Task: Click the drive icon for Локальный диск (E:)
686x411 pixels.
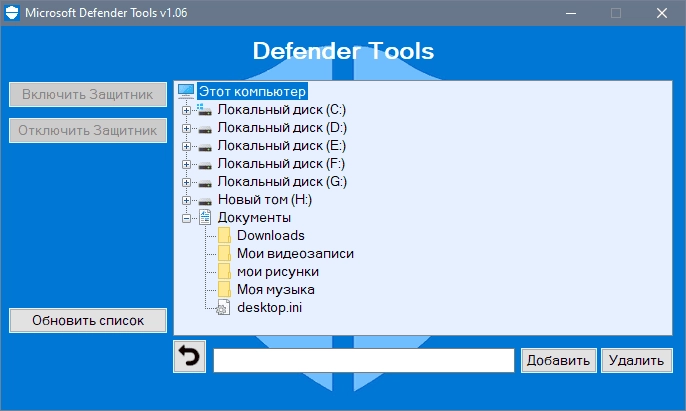Action: 205,147
